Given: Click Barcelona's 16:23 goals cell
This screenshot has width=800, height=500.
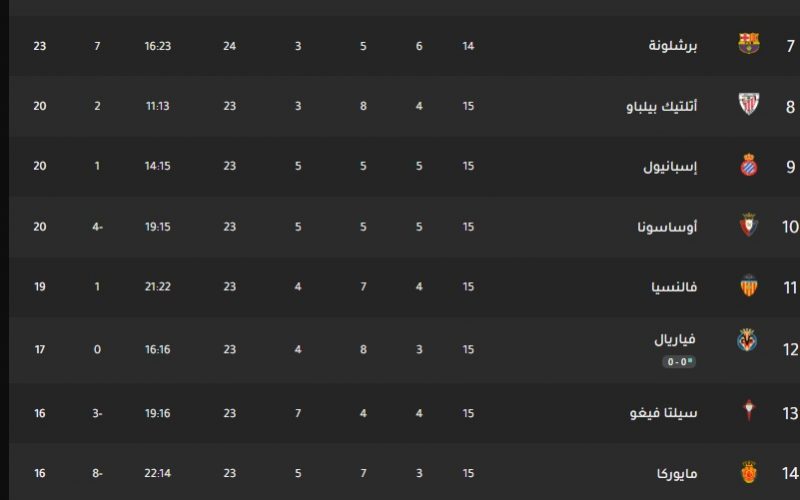Looking at the screenshot, I should pos(158,46).
